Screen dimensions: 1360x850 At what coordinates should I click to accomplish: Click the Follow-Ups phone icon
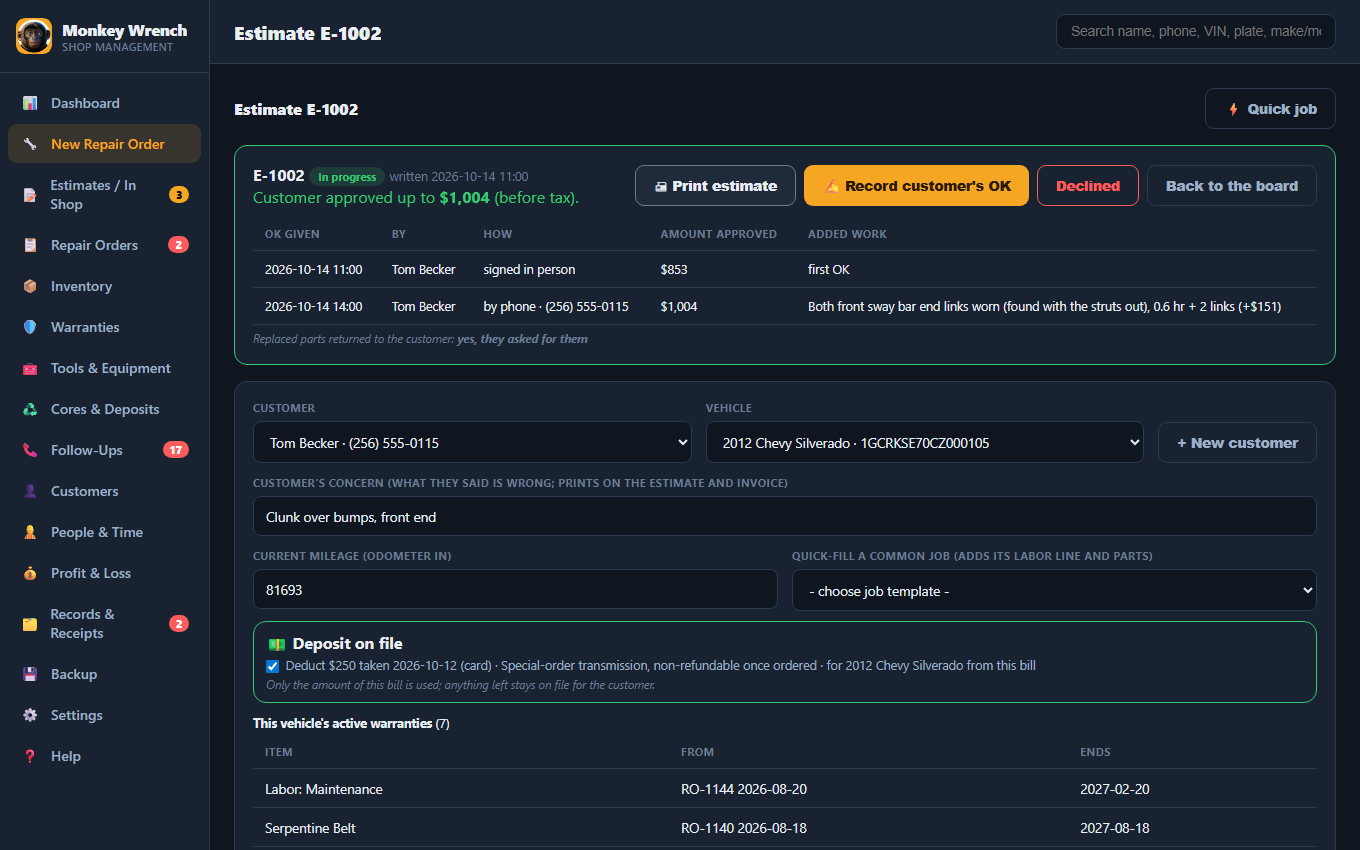click(x=30, y=450)
